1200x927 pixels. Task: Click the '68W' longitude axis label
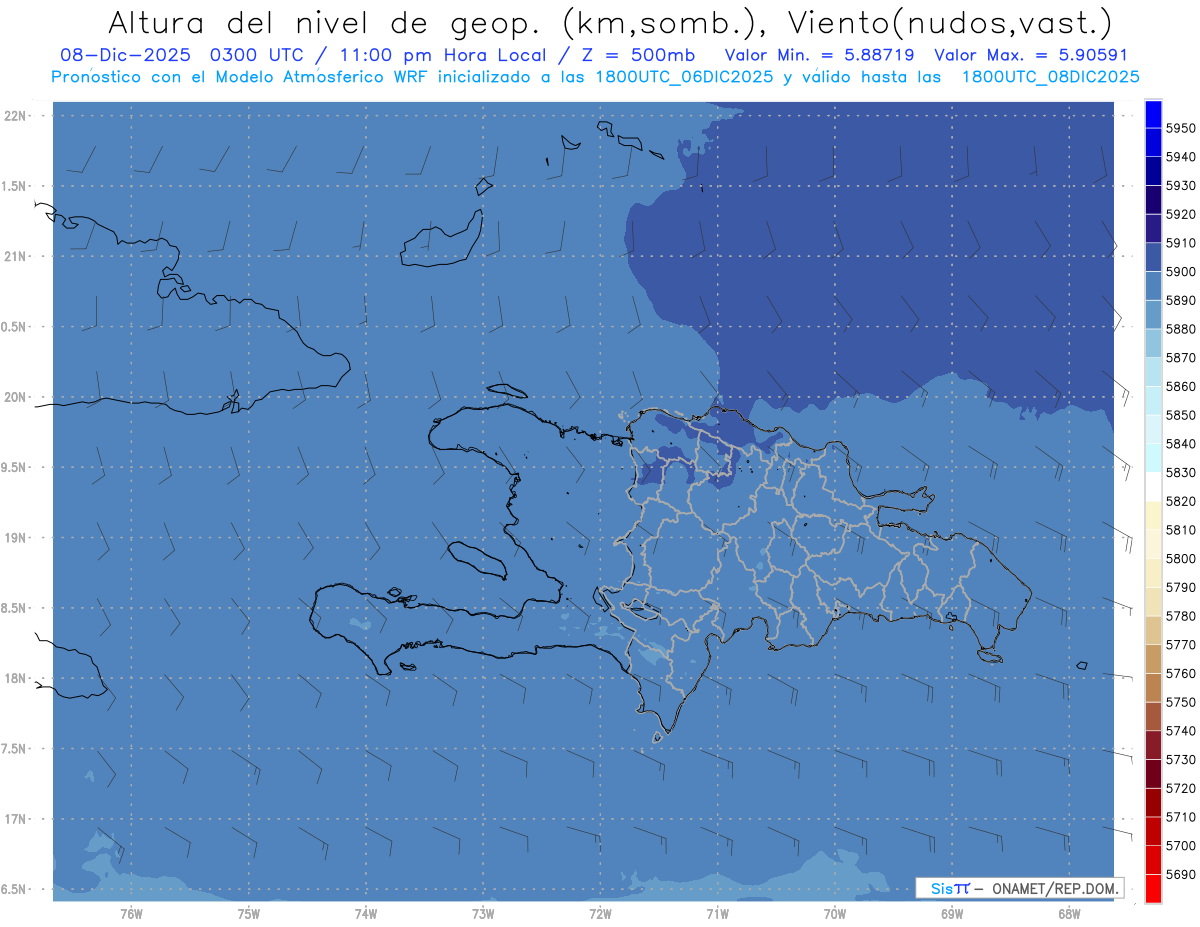click(1069, 914)
